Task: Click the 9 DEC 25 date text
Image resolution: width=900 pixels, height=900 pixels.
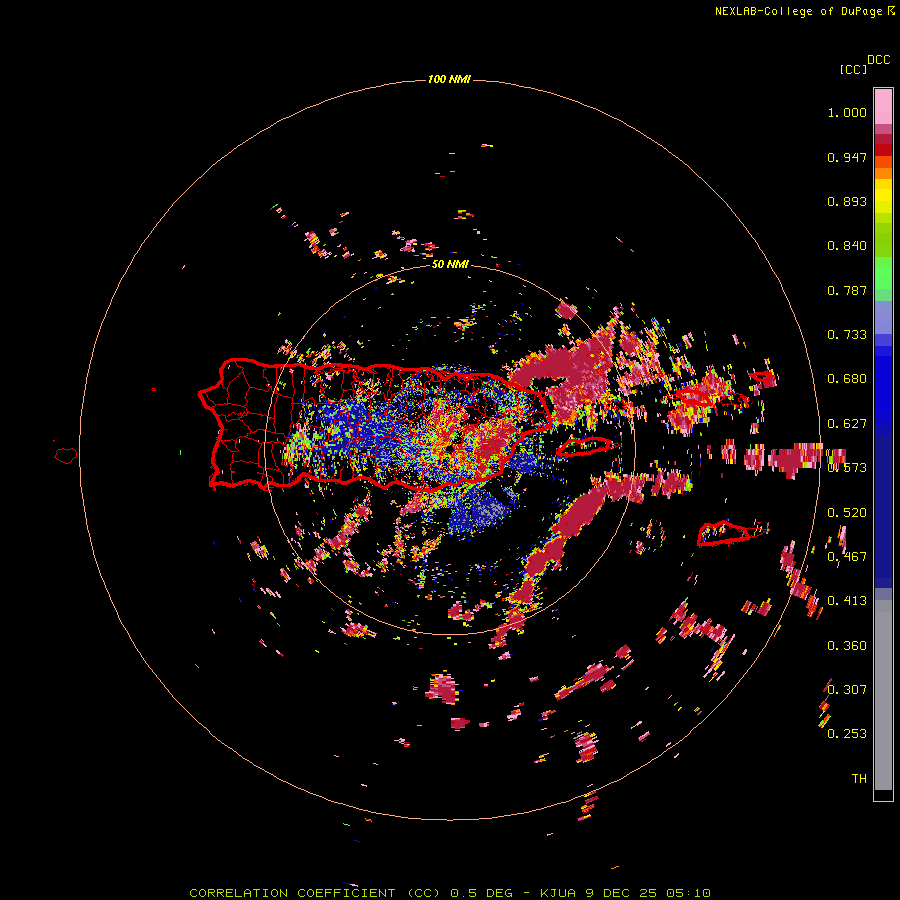Action: pos(620,893)
